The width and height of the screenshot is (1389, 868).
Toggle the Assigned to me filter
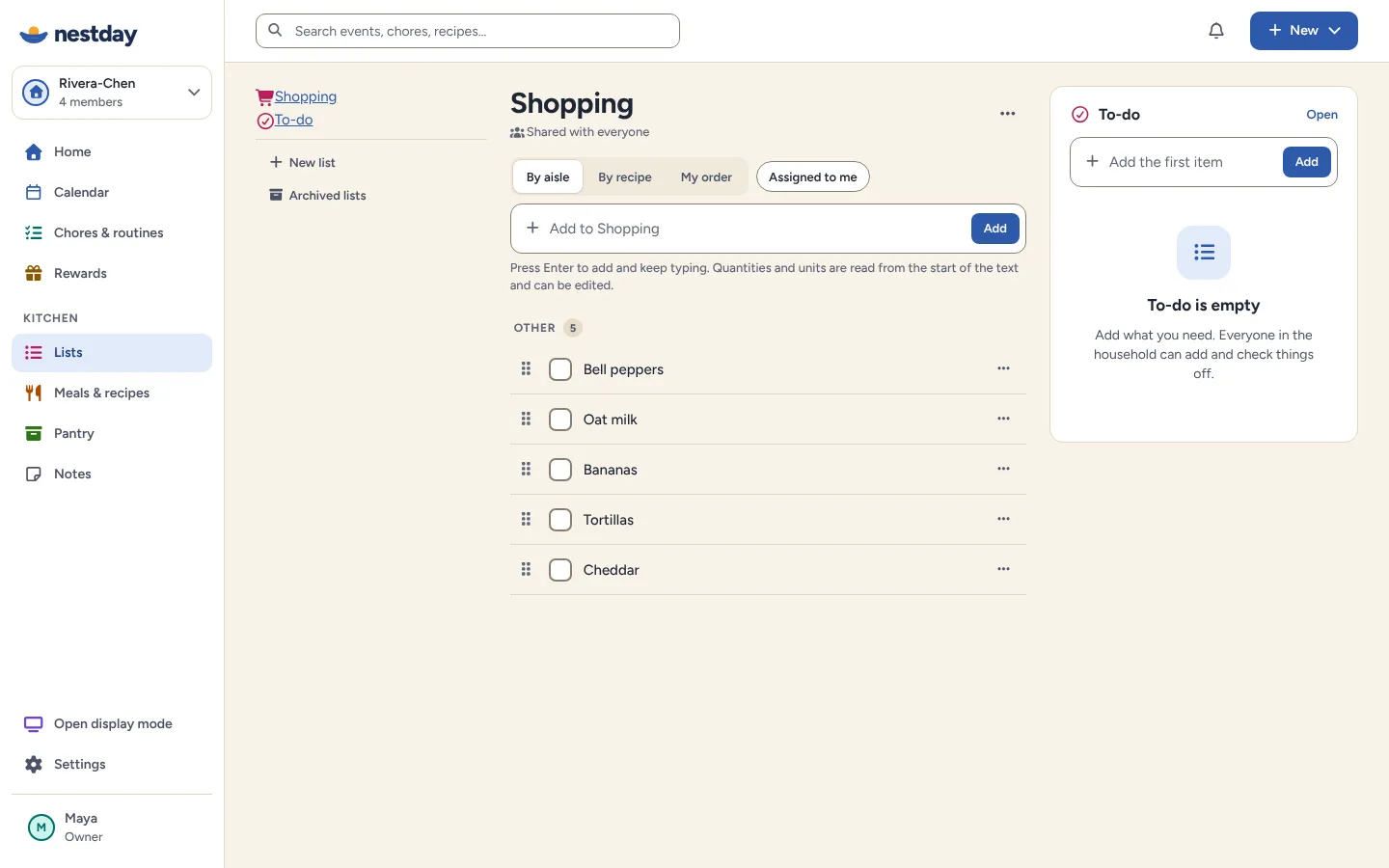(813, 177)
